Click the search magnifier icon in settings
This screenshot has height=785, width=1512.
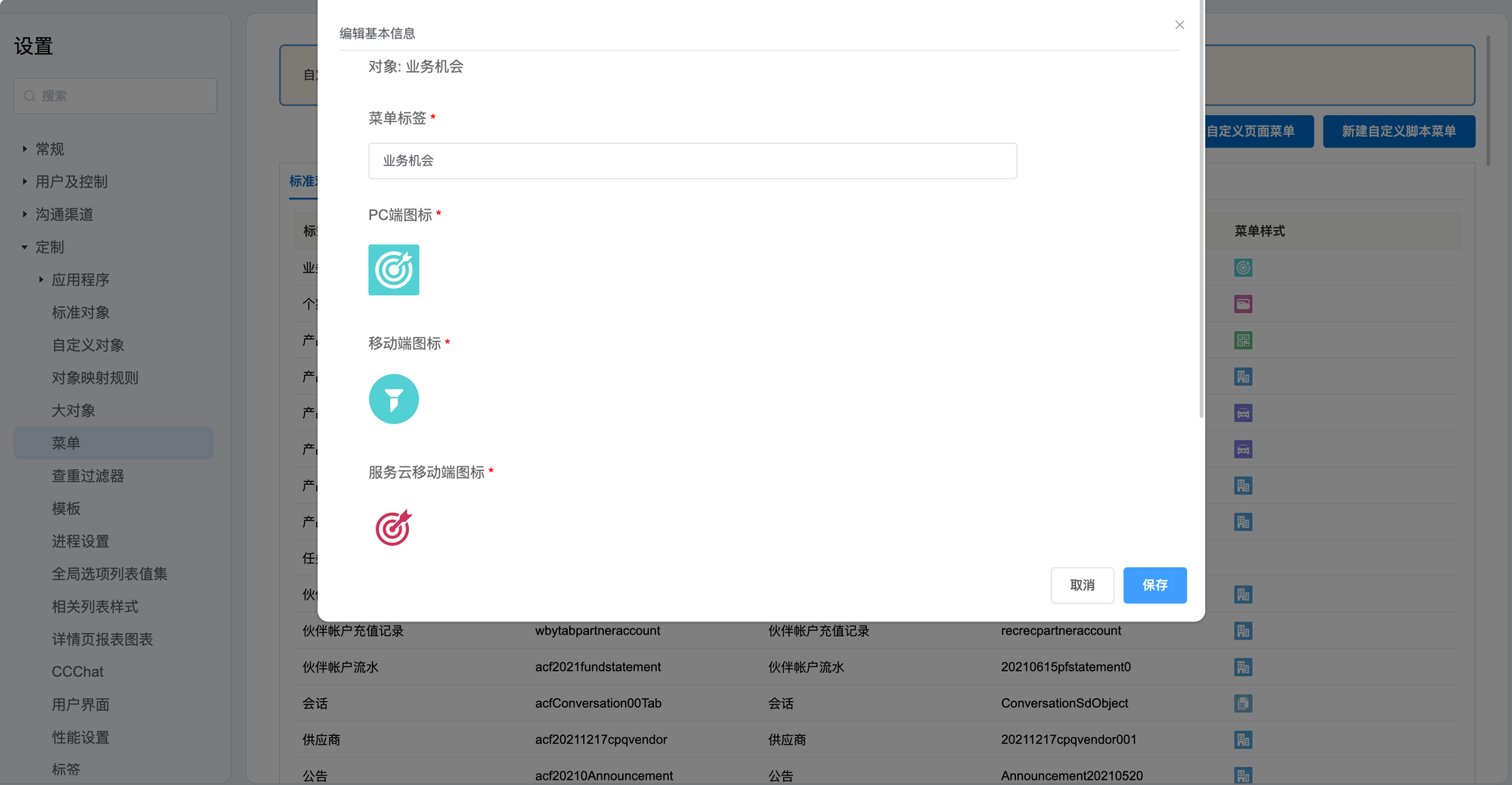pyautogui.click(x=29, y=96)
